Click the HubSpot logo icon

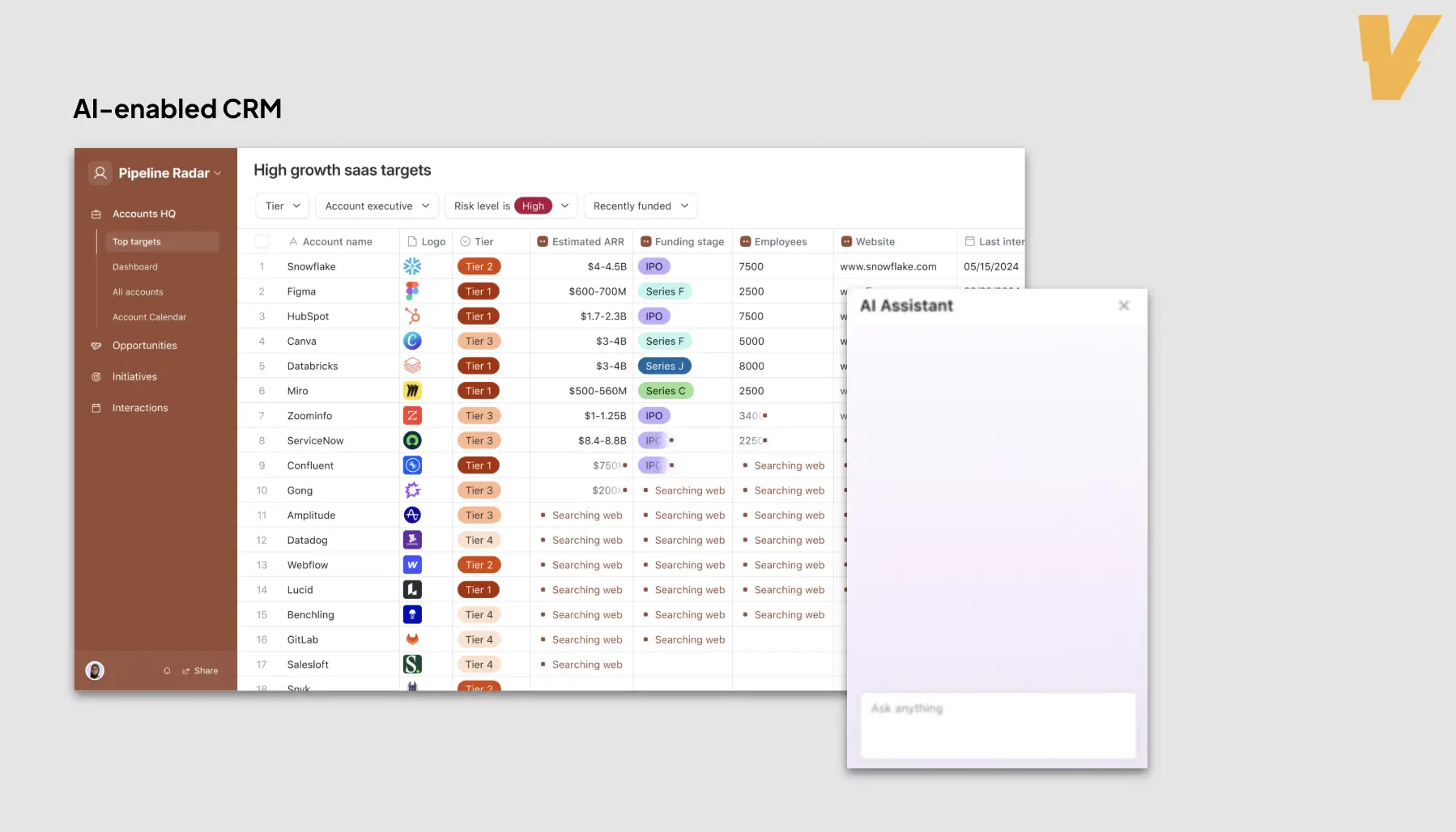pos(412,316)
